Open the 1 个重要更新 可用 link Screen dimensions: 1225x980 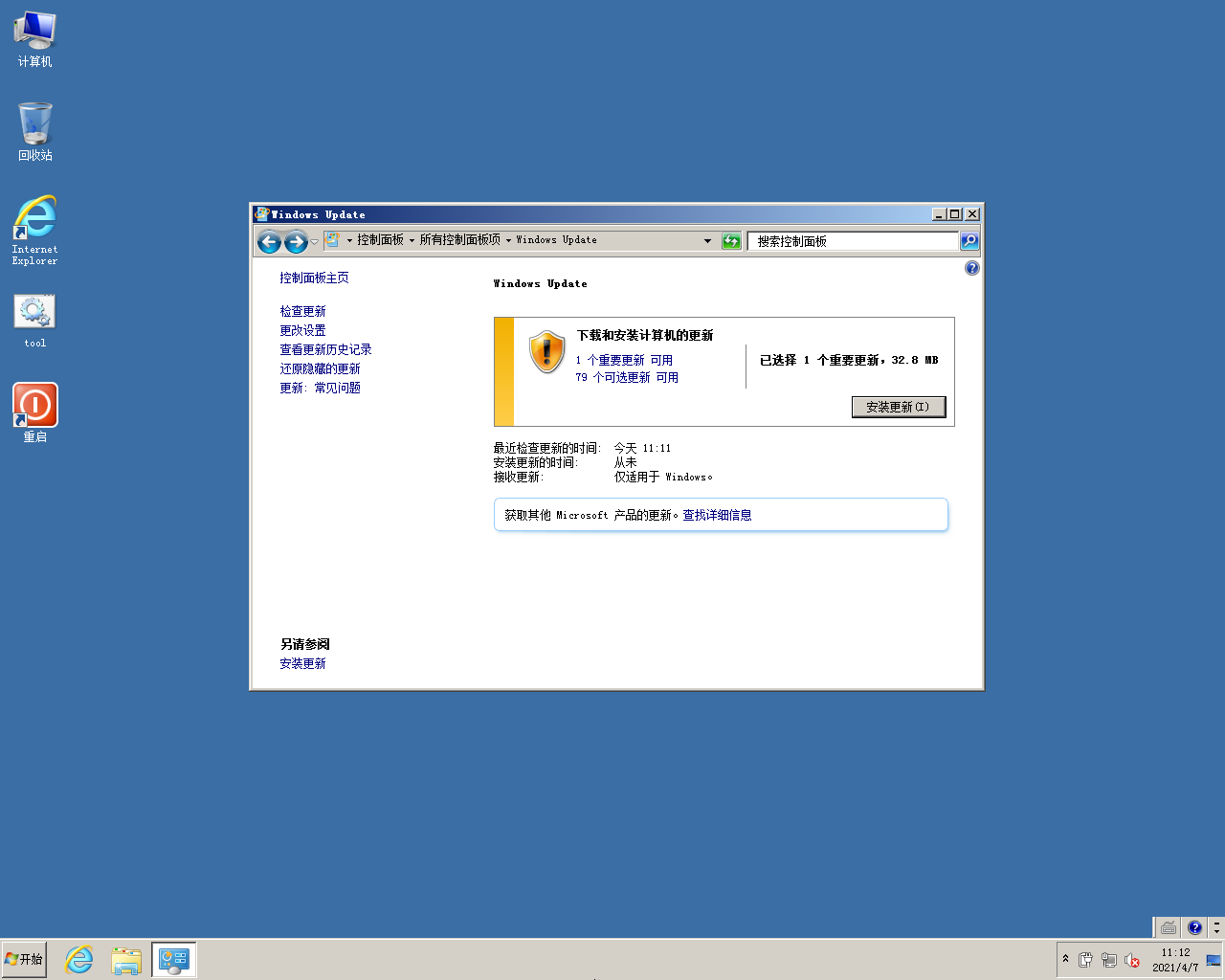(x=624, y=361)
